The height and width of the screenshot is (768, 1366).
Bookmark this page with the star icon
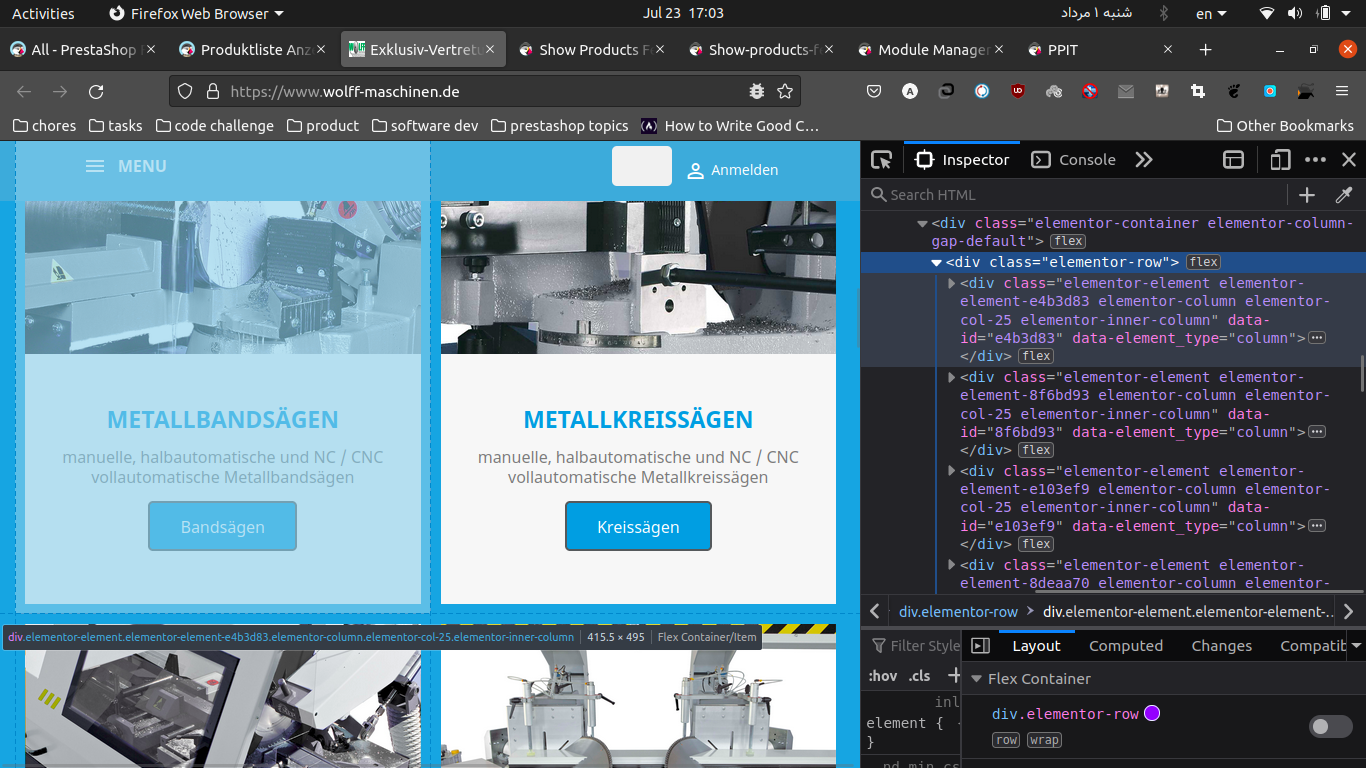[x=785, y=91]
